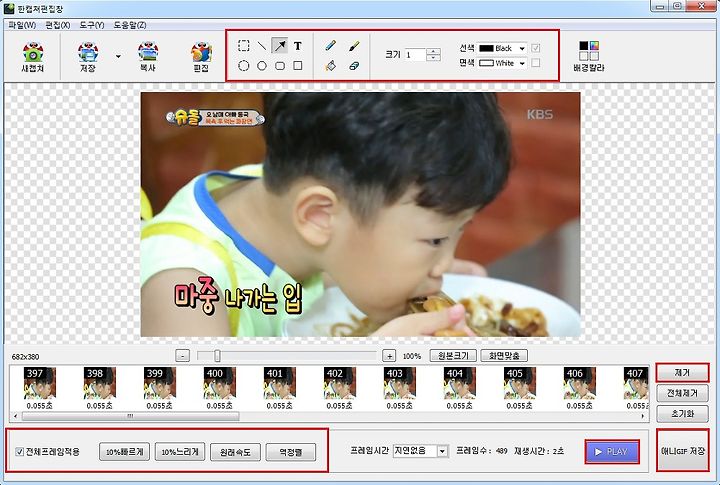Screen dimensions: 720x485
Task: Select frame thumbnail 401
Action: click(280, 383)
